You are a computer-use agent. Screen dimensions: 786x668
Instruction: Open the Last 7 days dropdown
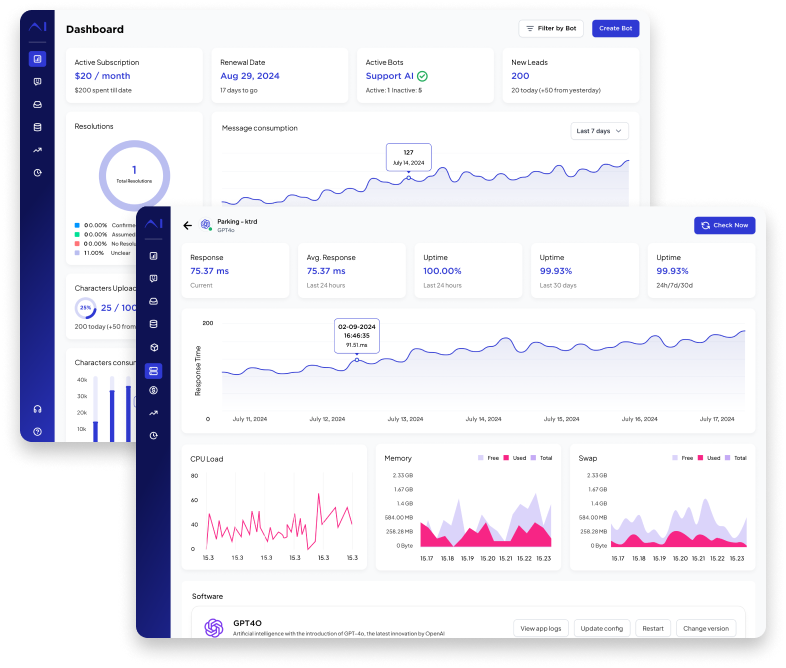click(x=600, y=131)
